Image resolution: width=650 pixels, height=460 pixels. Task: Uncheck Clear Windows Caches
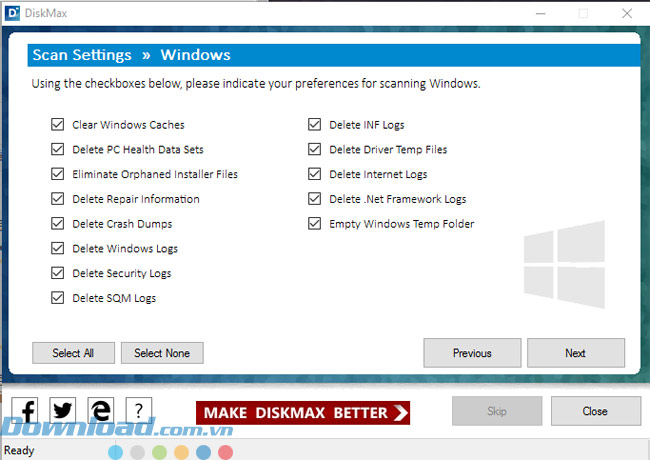(58, 124)
